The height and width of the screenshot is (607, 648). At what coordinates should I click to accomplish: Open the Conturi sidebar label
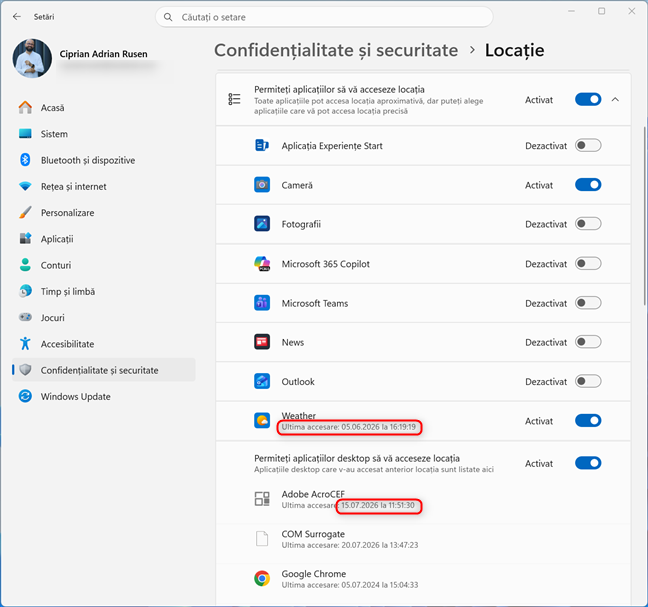(56, 265)
